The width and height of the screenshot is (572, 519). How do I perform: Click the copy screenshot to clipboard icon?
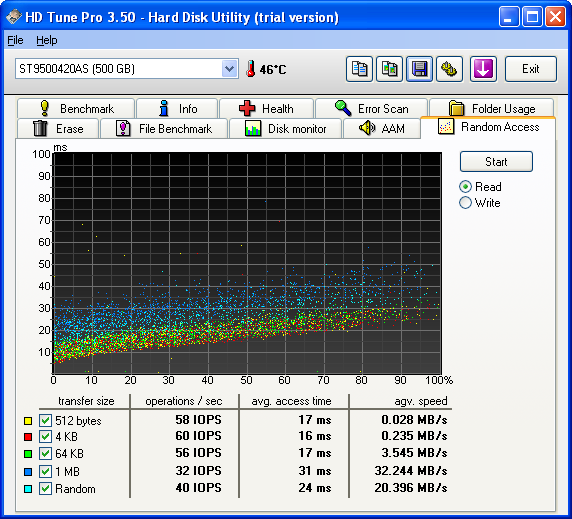(389, 69)
